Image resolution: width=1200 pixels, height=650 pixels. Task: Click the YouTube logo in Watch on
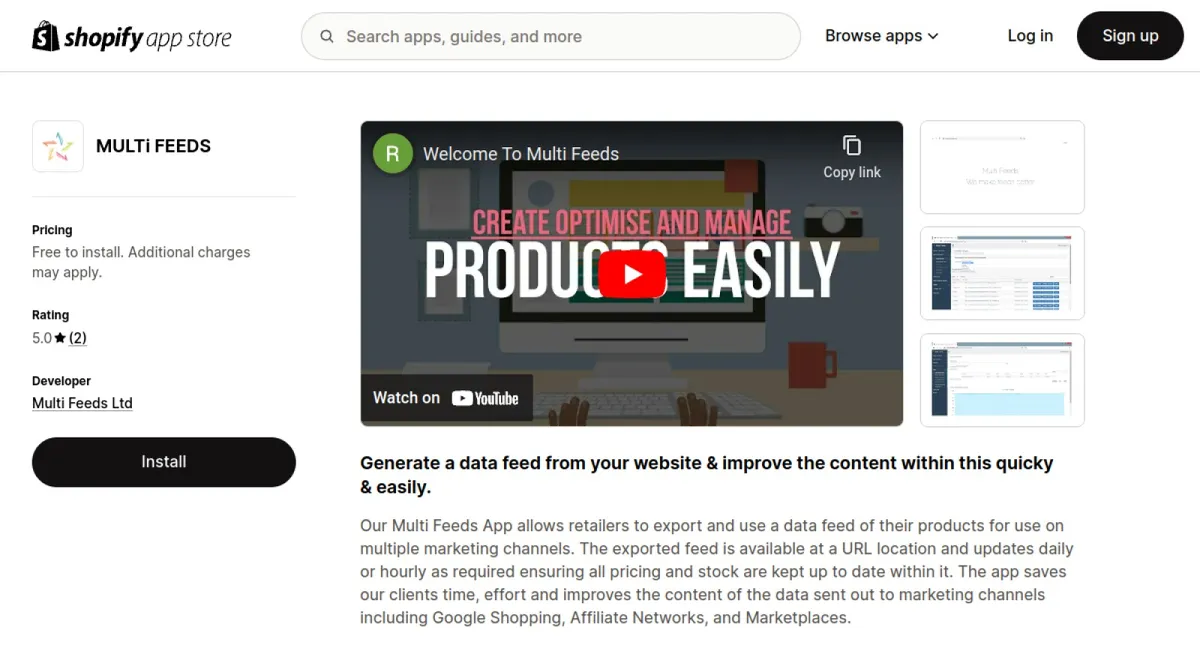(485, 398)
